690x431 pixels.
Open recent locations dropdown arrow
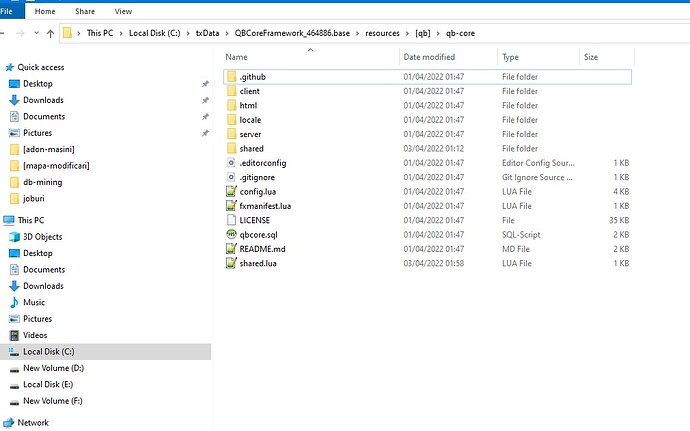coord(37,33)
